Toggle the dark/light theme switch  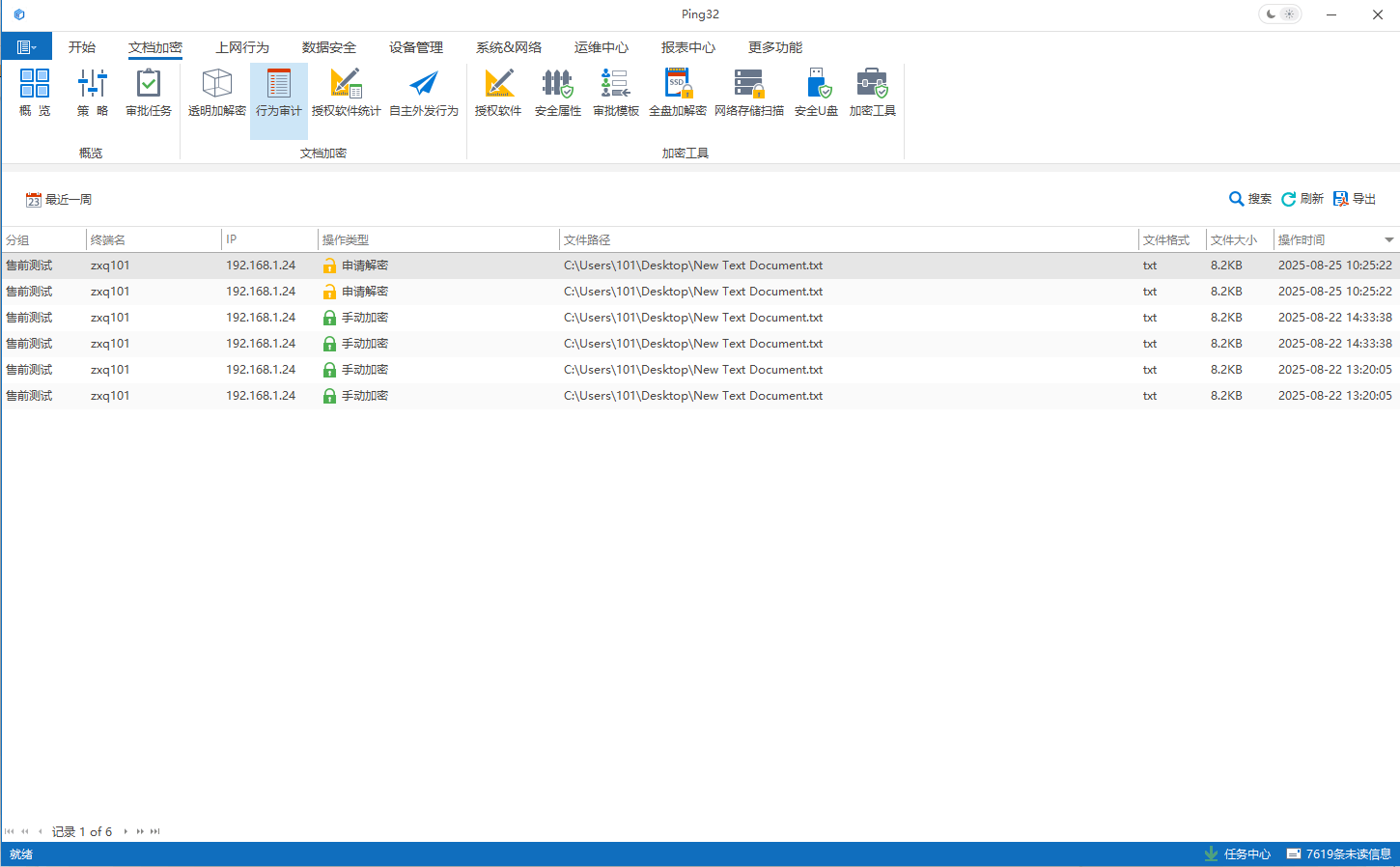(x=1281, y=14)
